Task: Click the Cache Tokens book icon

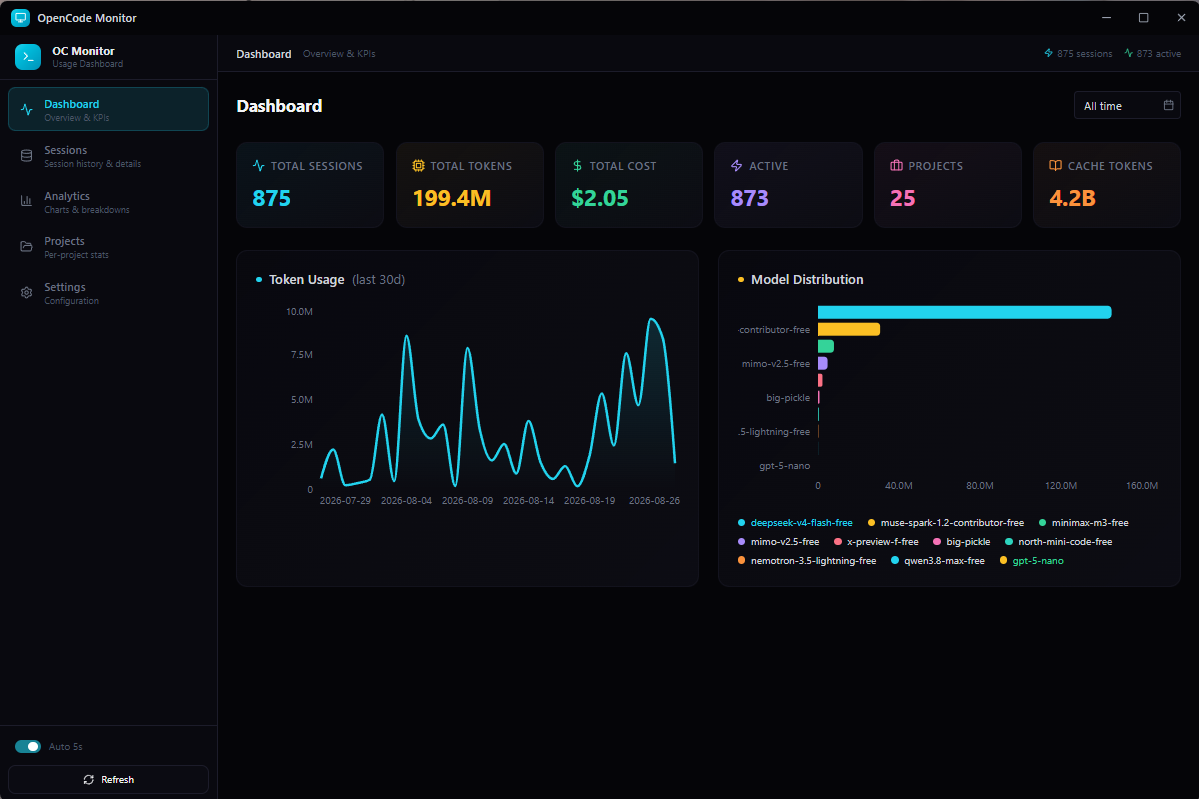Action: pos(1055,166)
